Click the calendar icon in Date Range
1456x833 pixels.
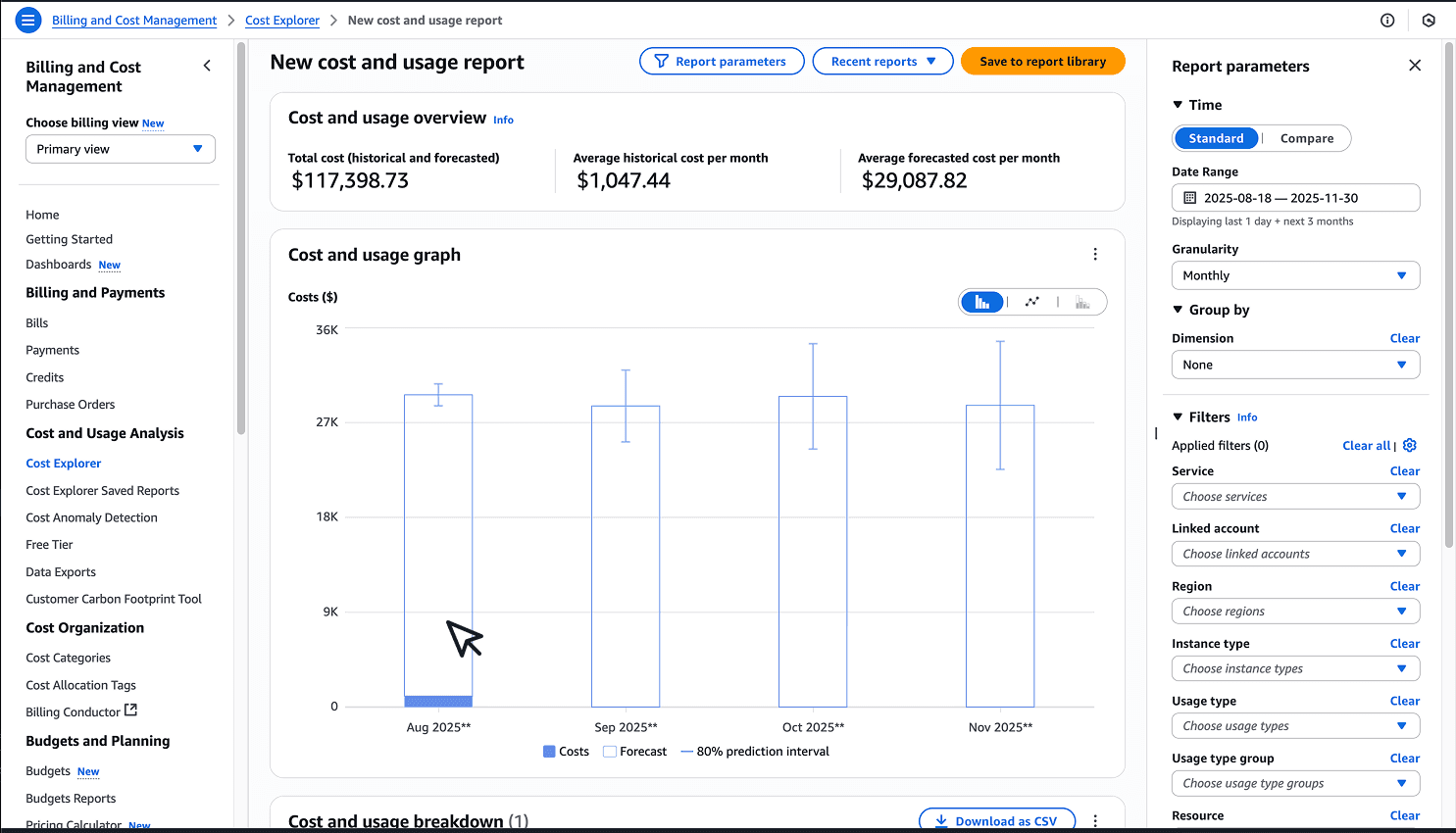[1190, 198]
